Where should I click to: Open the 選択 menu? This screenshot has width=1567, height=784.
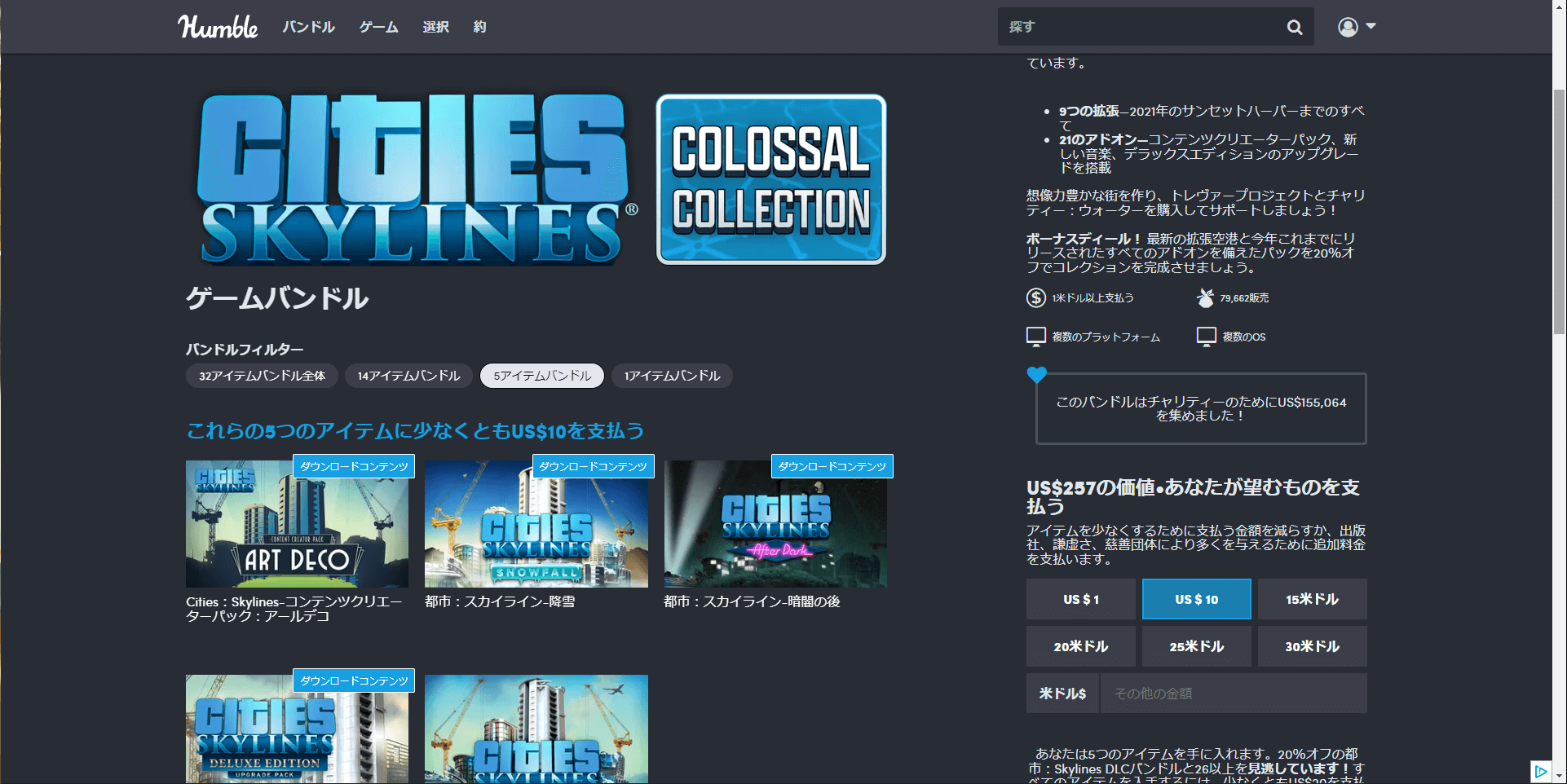pos(435,27)
